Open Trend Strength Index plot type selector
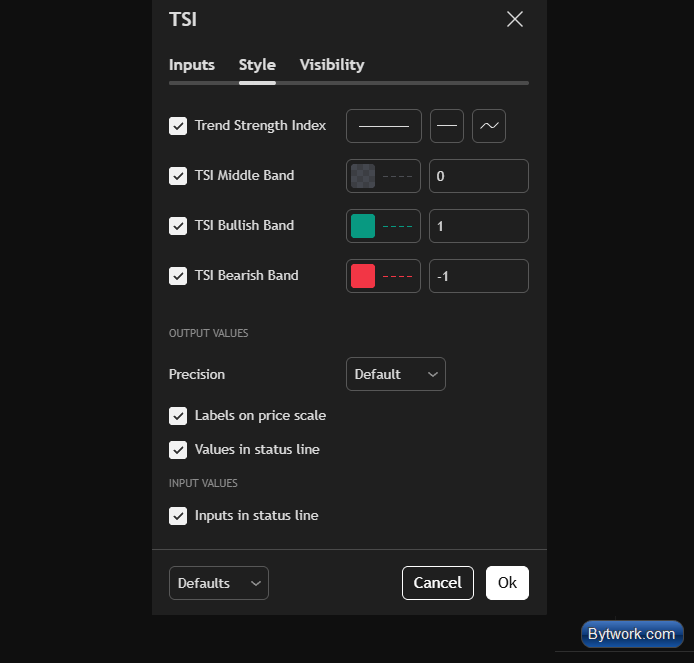694x663 pixels. pos(489,126)
